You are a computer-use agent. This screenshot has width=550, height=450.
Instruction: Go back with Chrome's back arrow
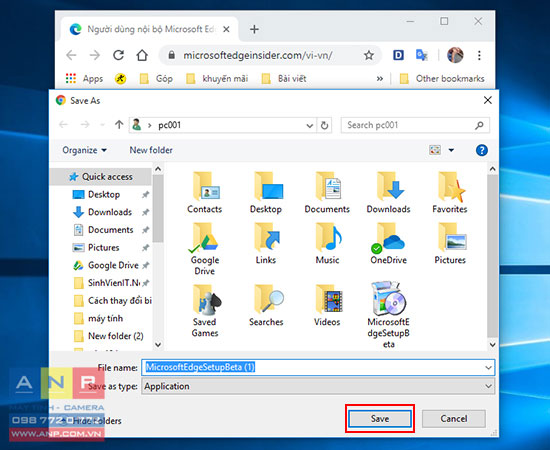coord(72,55)
